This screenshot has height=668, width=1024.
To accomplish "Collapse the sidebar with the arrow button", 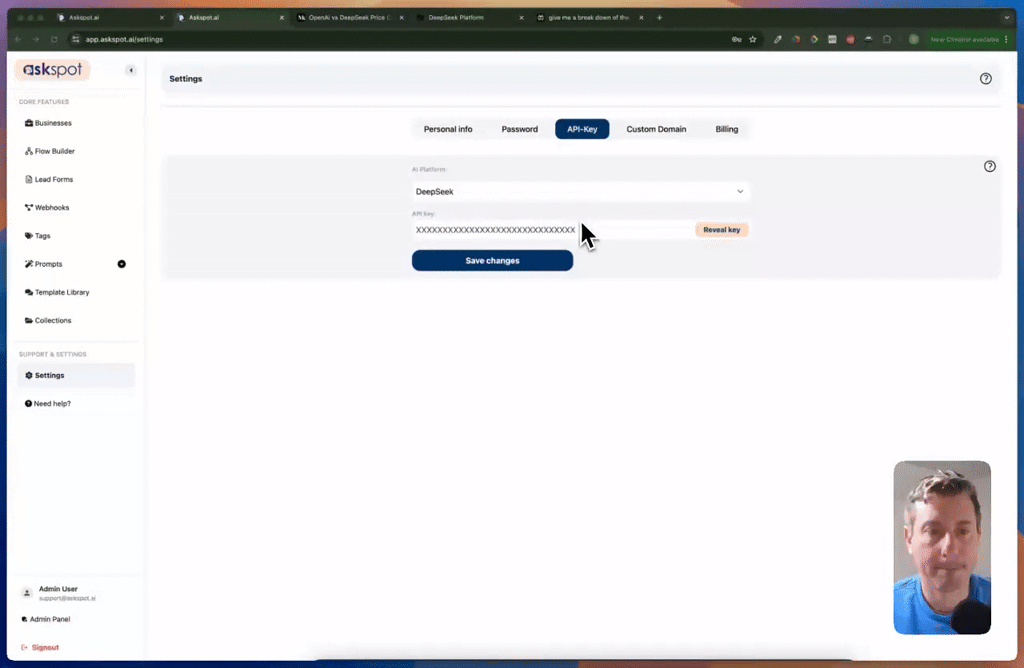I will pos(131,70).
